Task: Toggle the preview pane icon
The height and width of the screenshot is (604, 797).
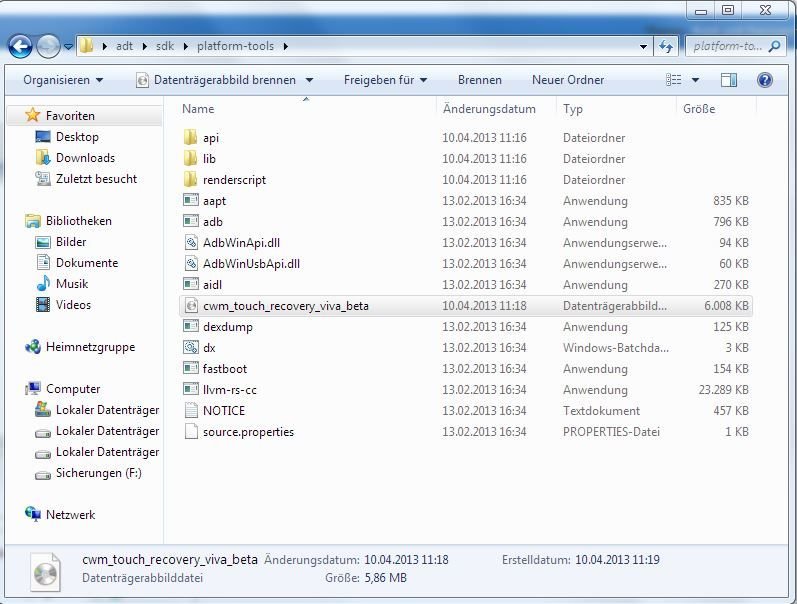Action: coord(728,80)
